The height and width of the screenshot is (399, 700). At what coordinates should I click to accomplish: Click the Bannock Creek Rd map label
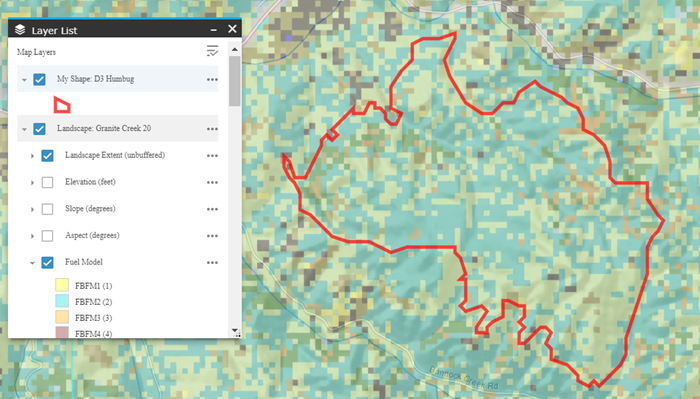[x=463, y=378]
